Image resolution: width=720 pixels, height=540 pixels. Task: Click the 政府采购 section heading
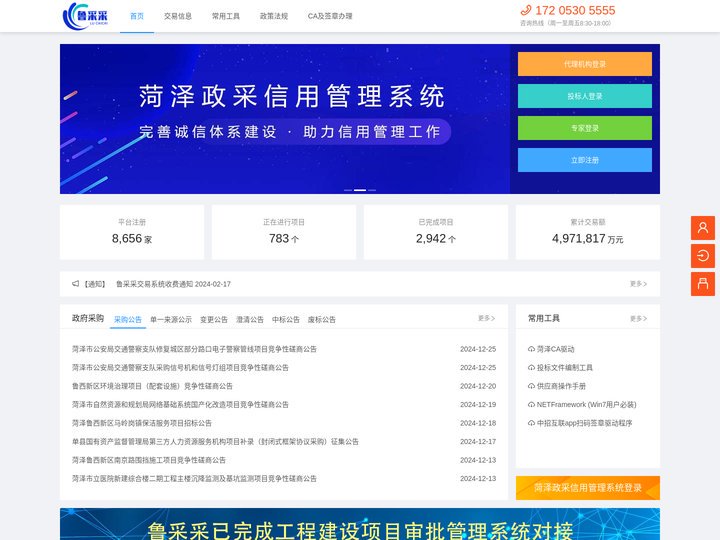click(88, 318)
